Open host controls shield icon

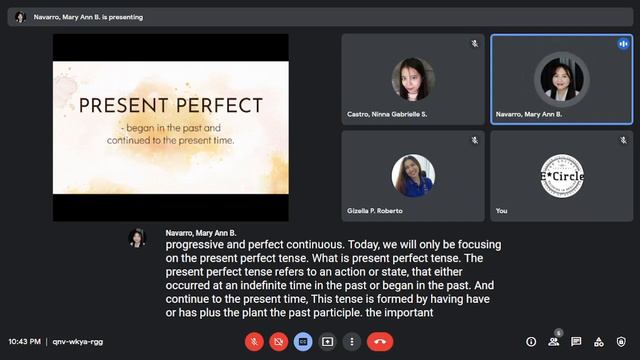click(621, 342)
